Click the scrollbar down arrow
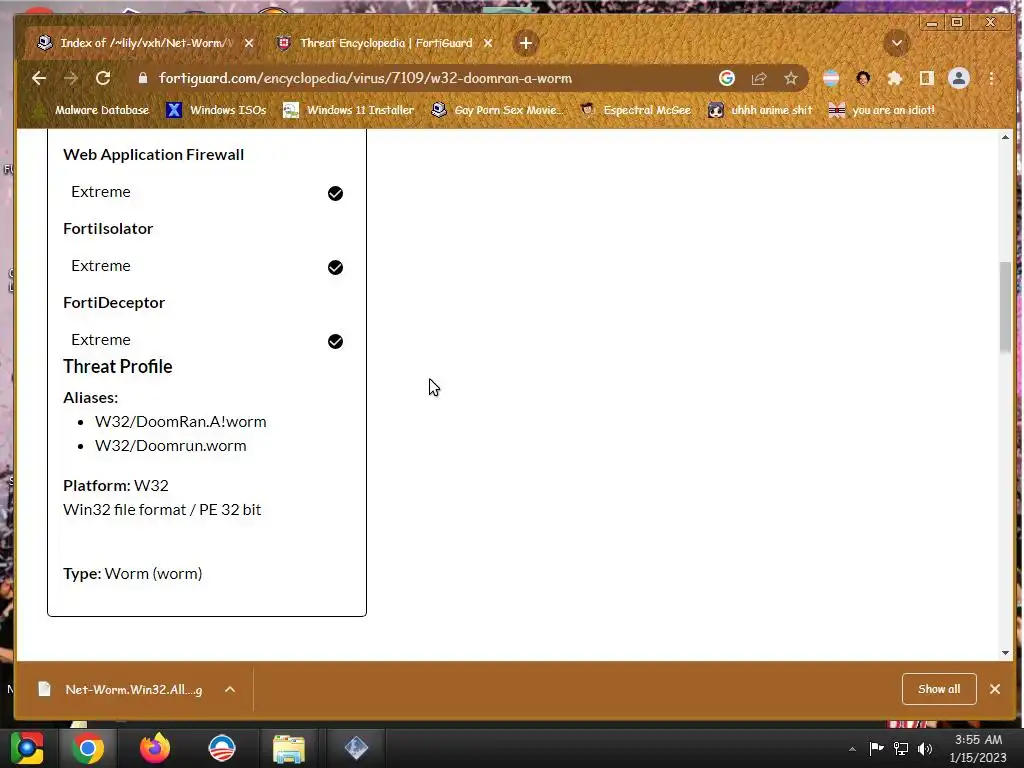 click(x=1005, y=652)
